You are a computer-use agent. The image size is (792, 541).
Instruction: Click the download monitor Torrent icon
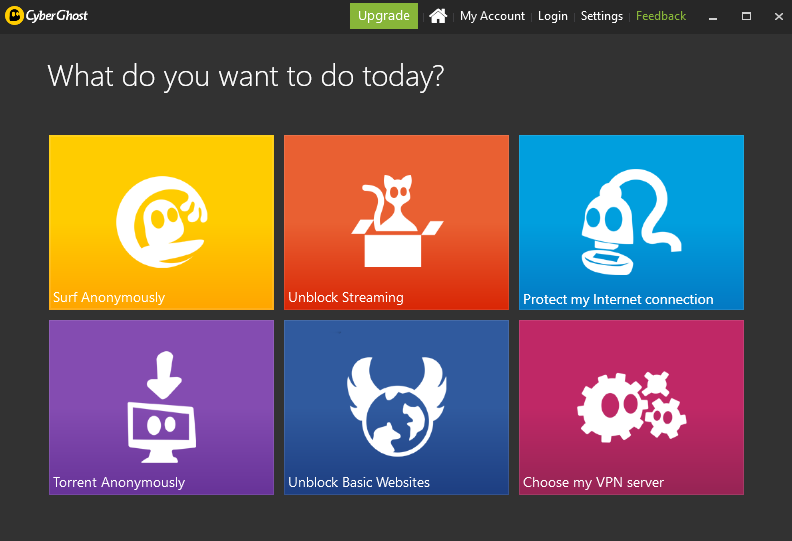coord(162,407)
